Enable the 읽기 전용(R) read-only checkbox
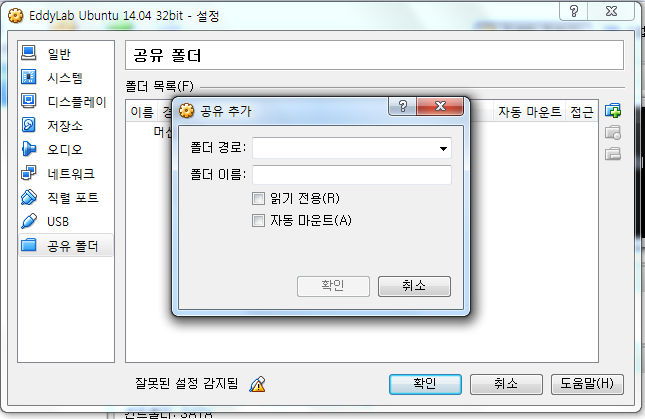The width and height of the screenshot is (645, 419). 258,199
